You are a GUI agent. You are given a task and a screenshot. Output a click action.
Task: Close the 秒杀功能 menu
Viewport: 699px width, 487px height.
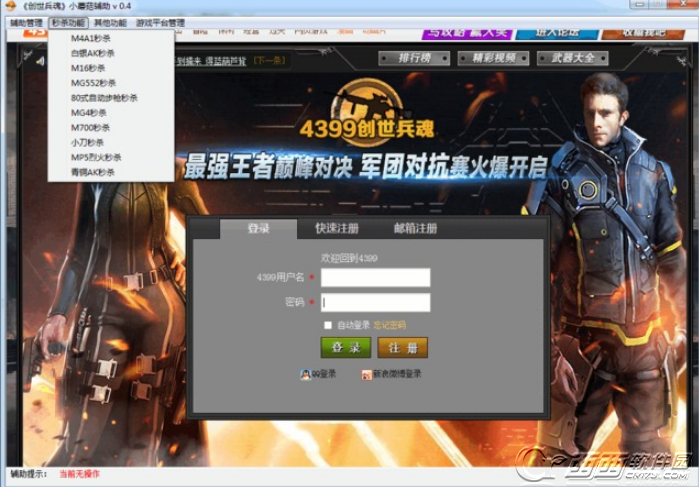click(x=68, y=23)
